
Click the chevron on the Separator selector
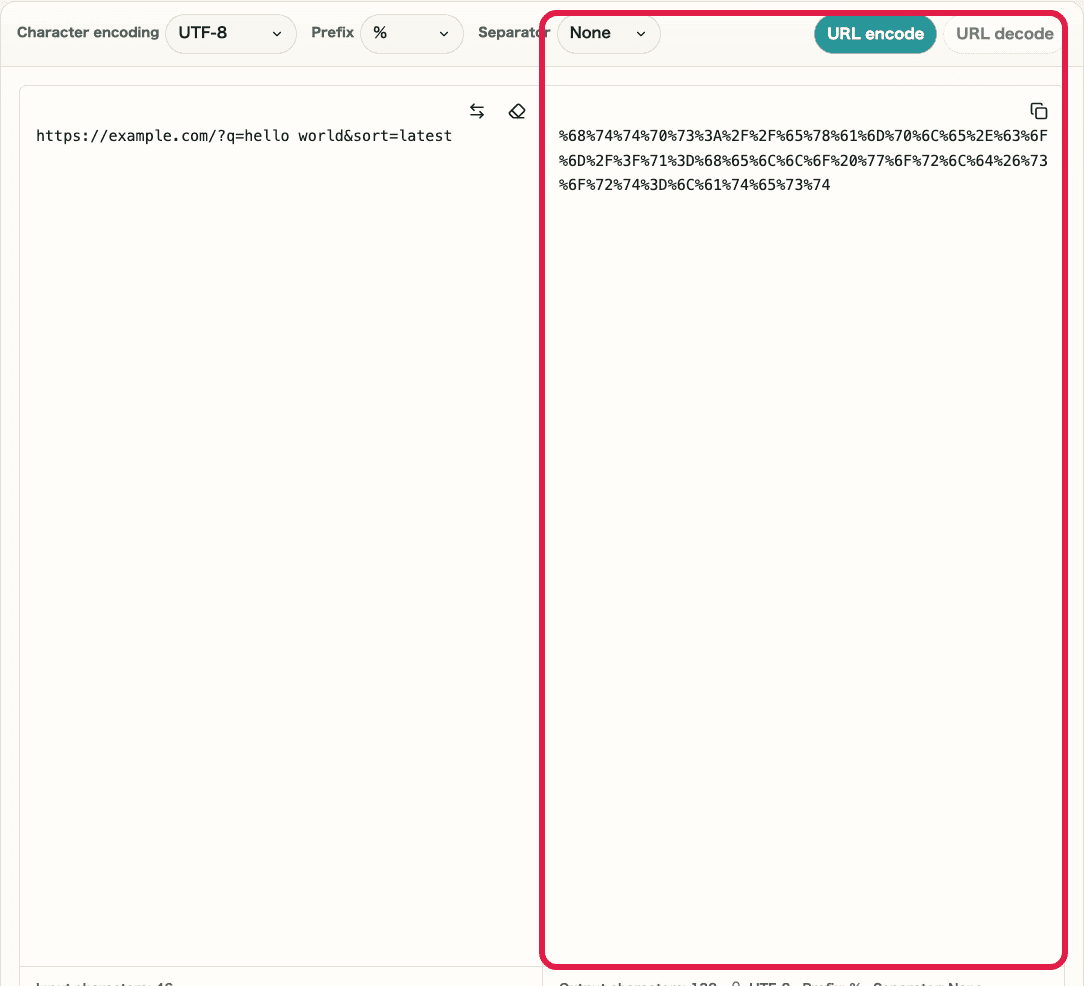640,34
